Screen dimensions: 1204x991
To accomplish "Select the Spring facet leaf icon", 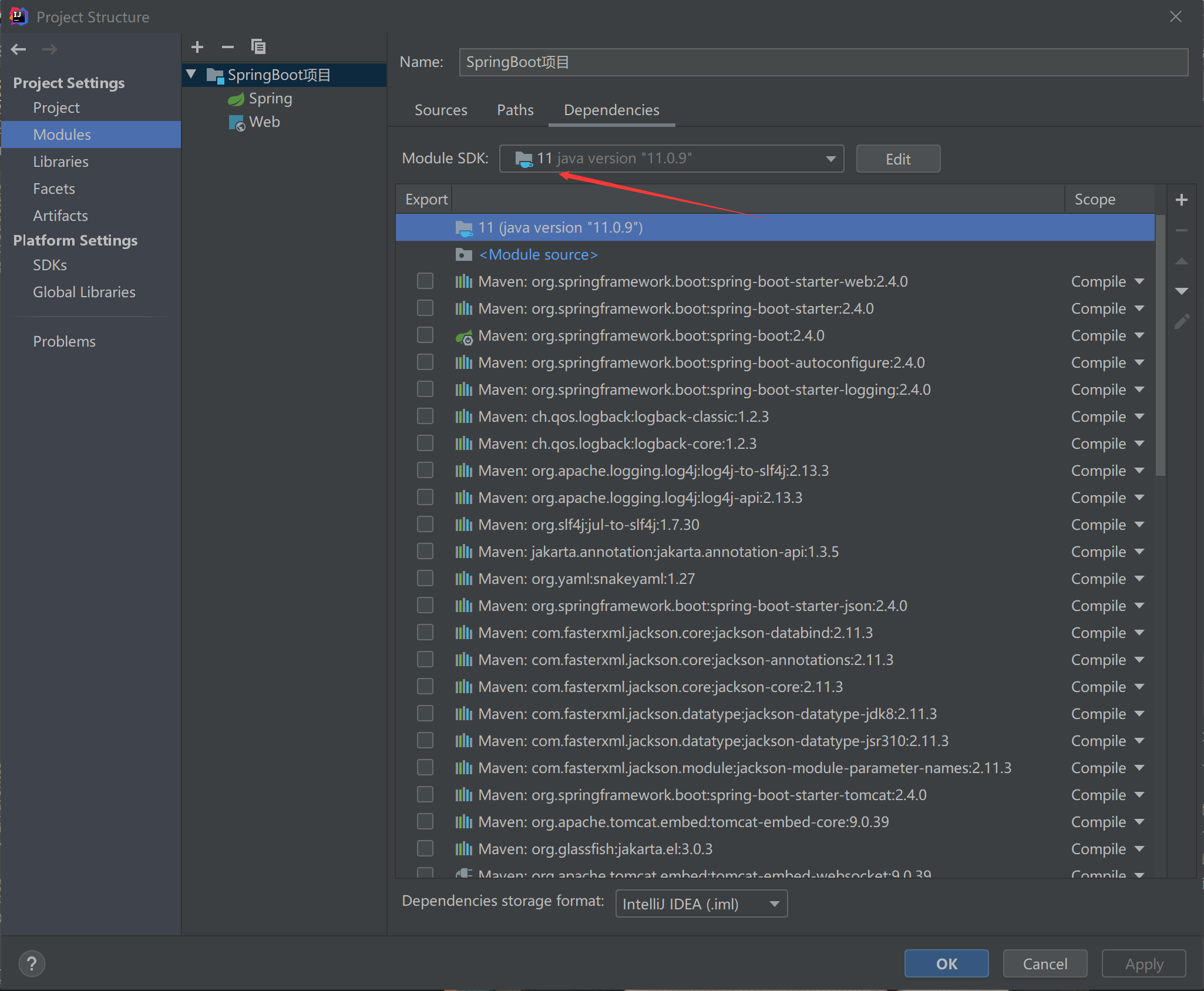I will coord(236,99).
